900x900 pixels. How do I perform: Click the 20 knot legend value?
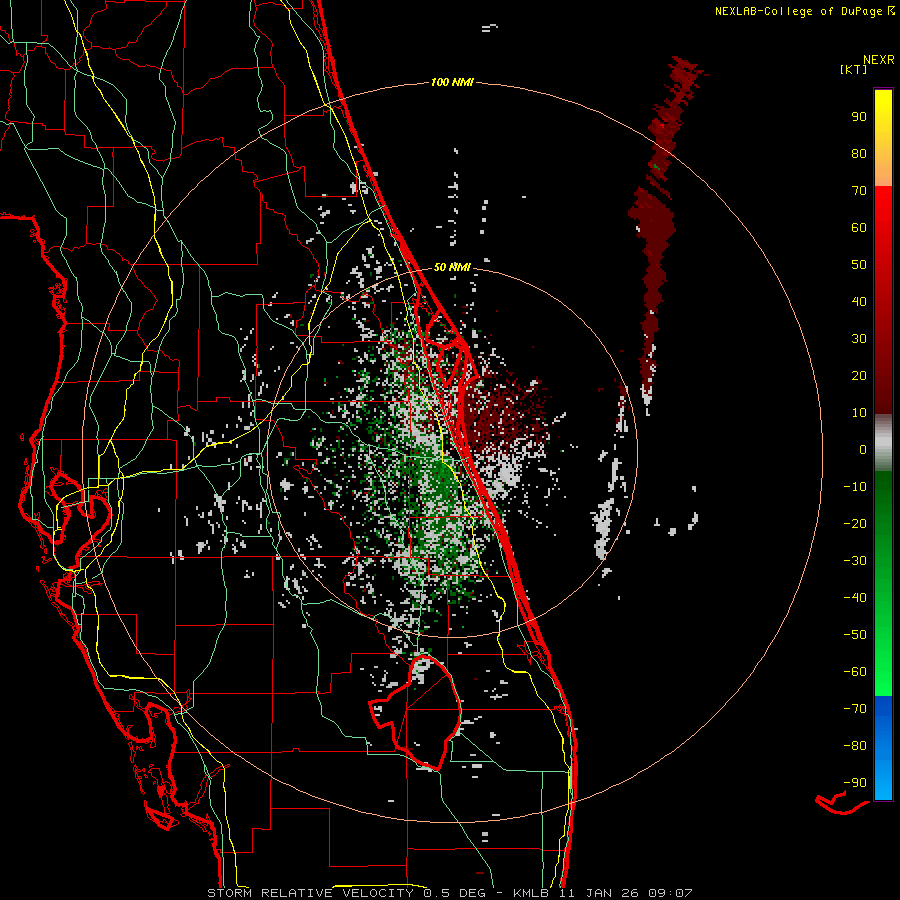click(x=859, y=376)
